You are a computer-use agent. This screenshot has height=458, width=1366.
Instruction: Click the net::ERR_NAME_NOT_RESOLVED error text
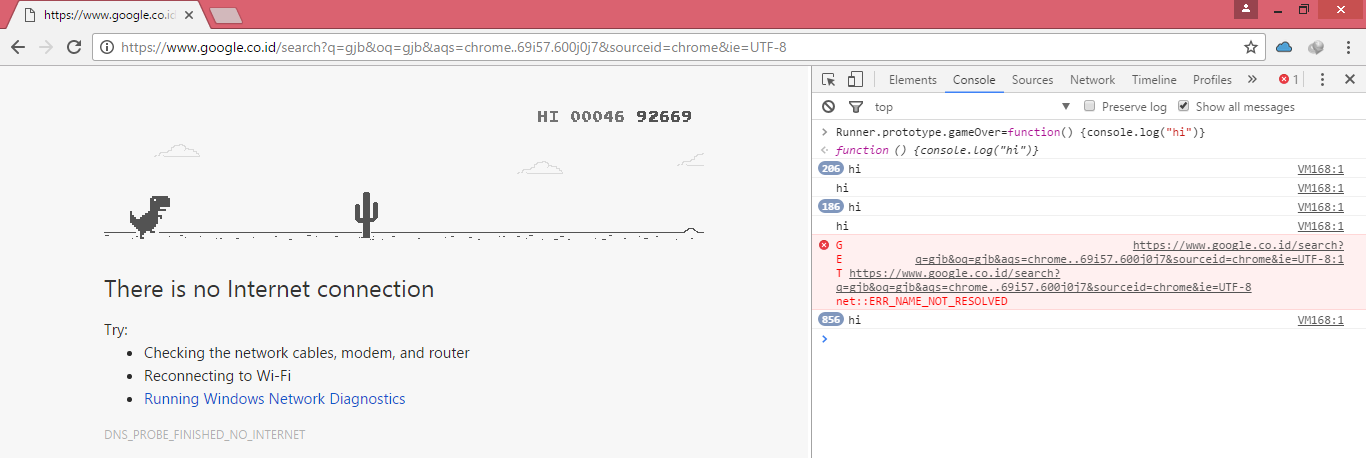click(x=921, y=301)
